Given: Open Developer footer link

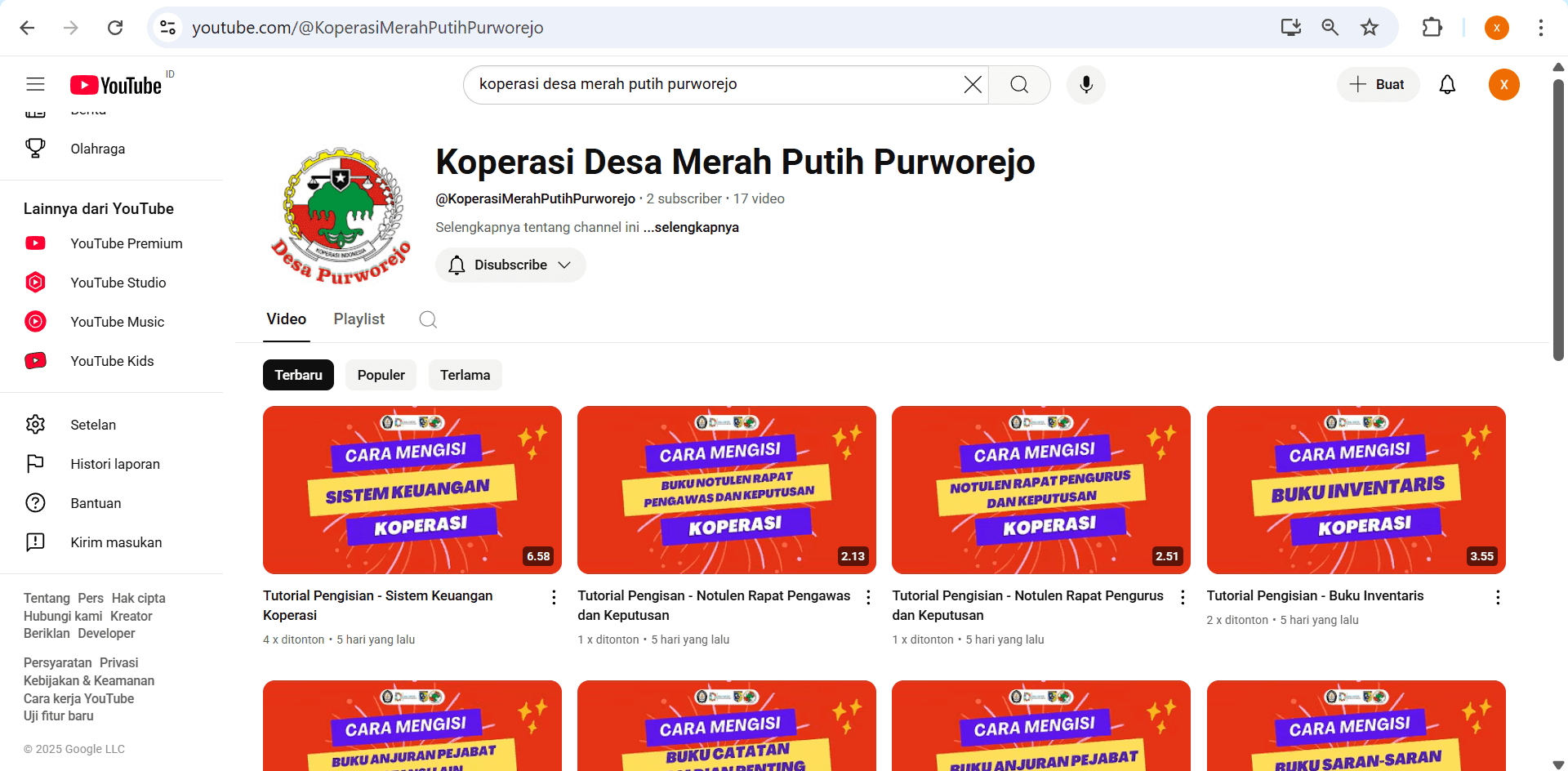Looking at the screenshot, I should (106, 633).
